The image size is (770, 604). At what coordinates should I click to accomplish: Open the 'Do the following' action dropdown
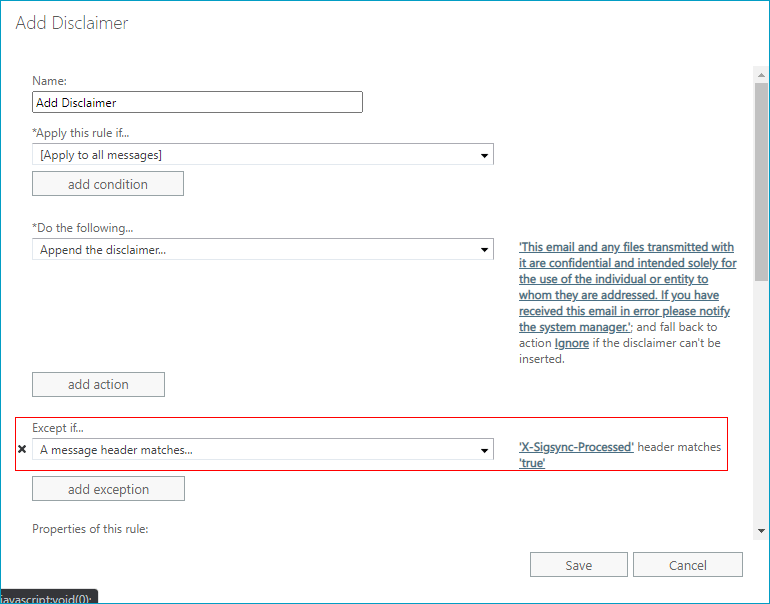(x=262, y=250)
